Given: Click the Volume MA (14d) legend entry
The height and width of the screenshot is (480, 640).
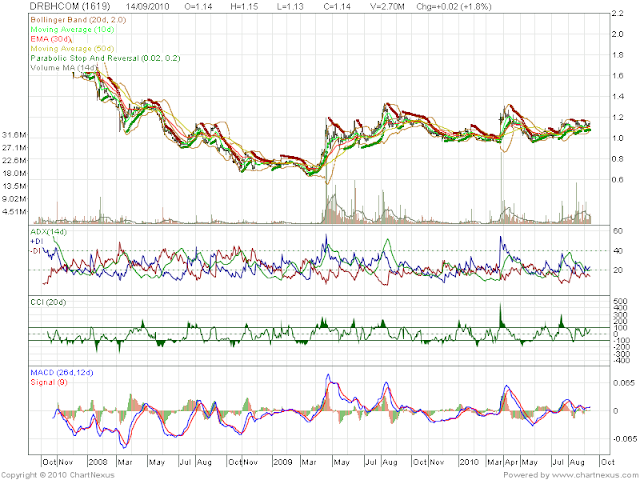Looking at the screenshot, I should point(64,67).
